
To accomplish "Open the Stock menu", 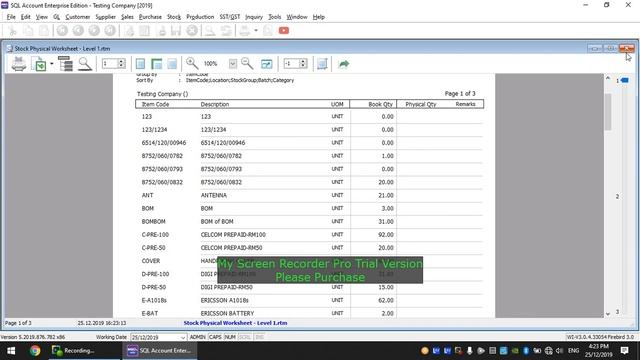I will (x=174, y=17).
